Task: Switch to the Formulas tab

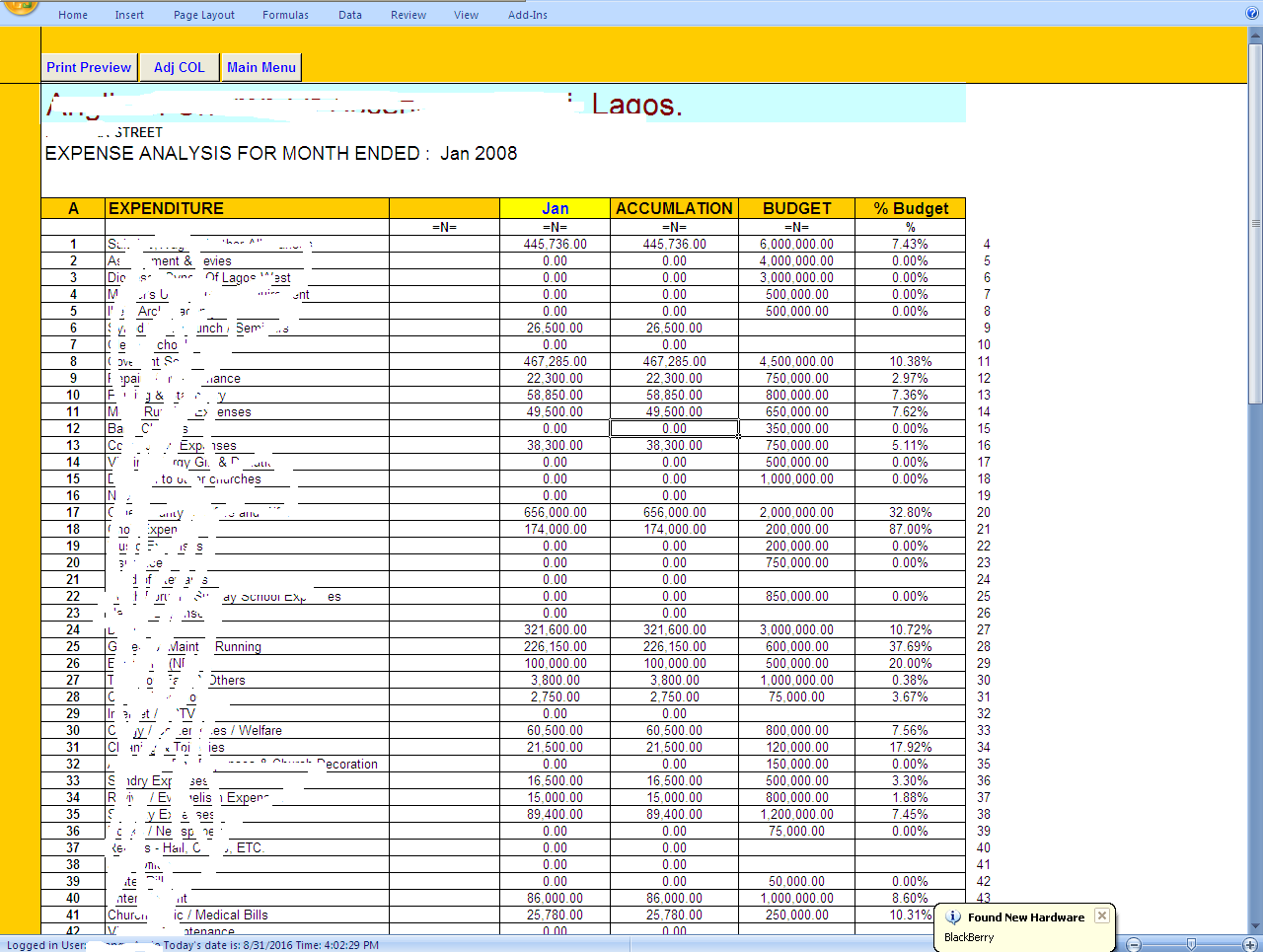Action: (x=285, y=15)
